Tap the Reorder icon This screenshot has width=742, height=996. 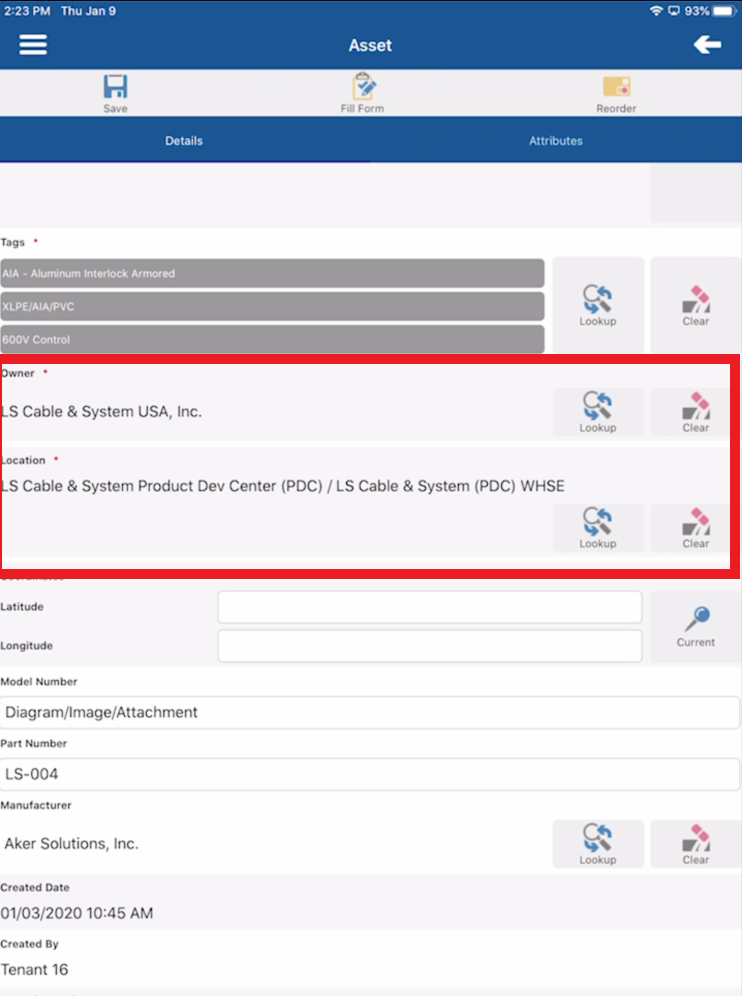coord(616,94)
